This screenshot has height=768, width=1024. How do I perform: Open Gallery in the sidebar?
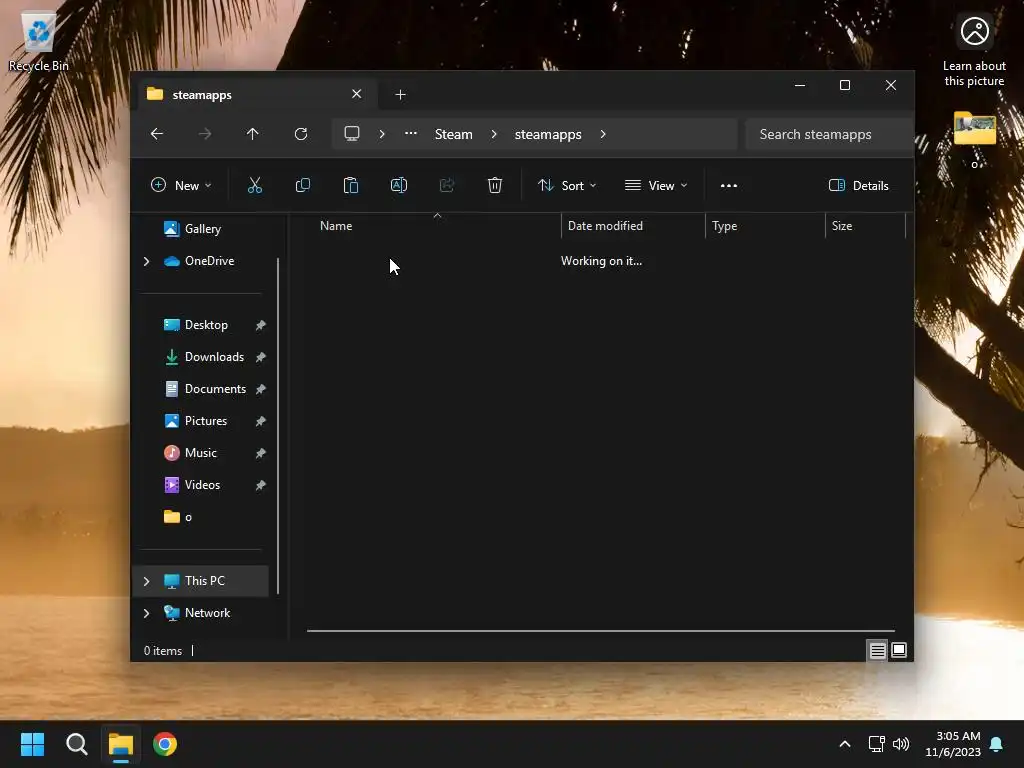click(201, 229)
